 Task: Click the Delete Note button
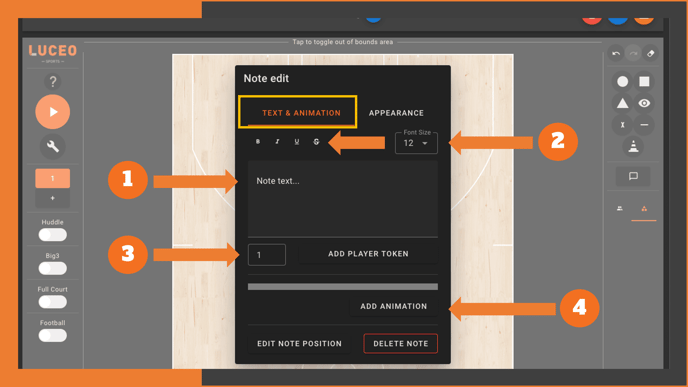pos(401,344)
